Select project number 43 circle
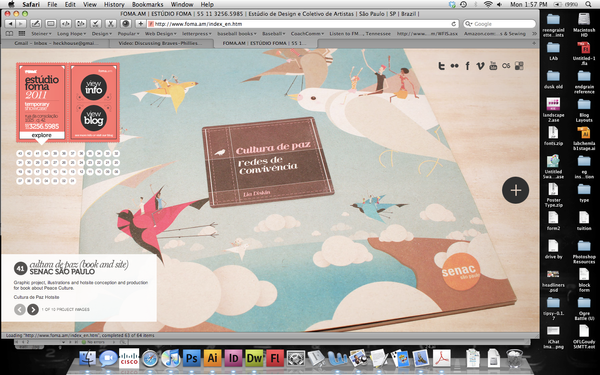Viewport: 600px width, 375px height. point(20,153)
